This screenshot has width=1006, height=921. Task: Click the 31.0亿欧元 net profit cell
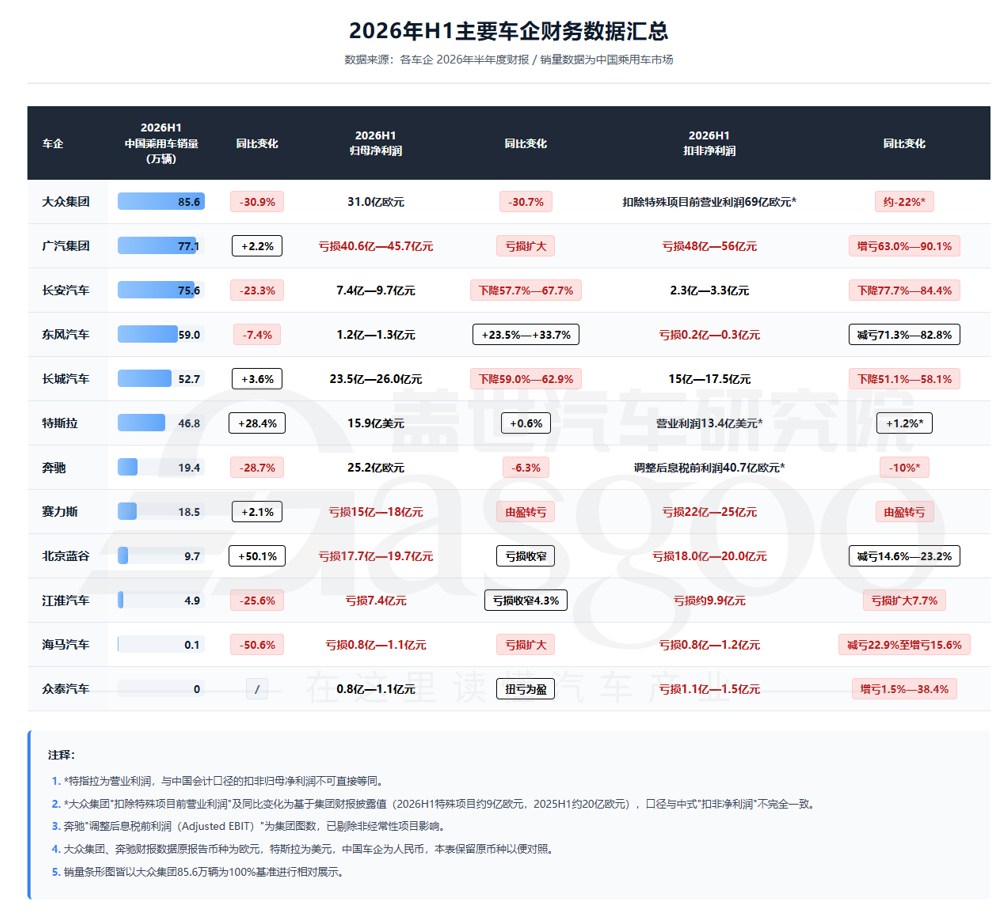click(375, 201)
